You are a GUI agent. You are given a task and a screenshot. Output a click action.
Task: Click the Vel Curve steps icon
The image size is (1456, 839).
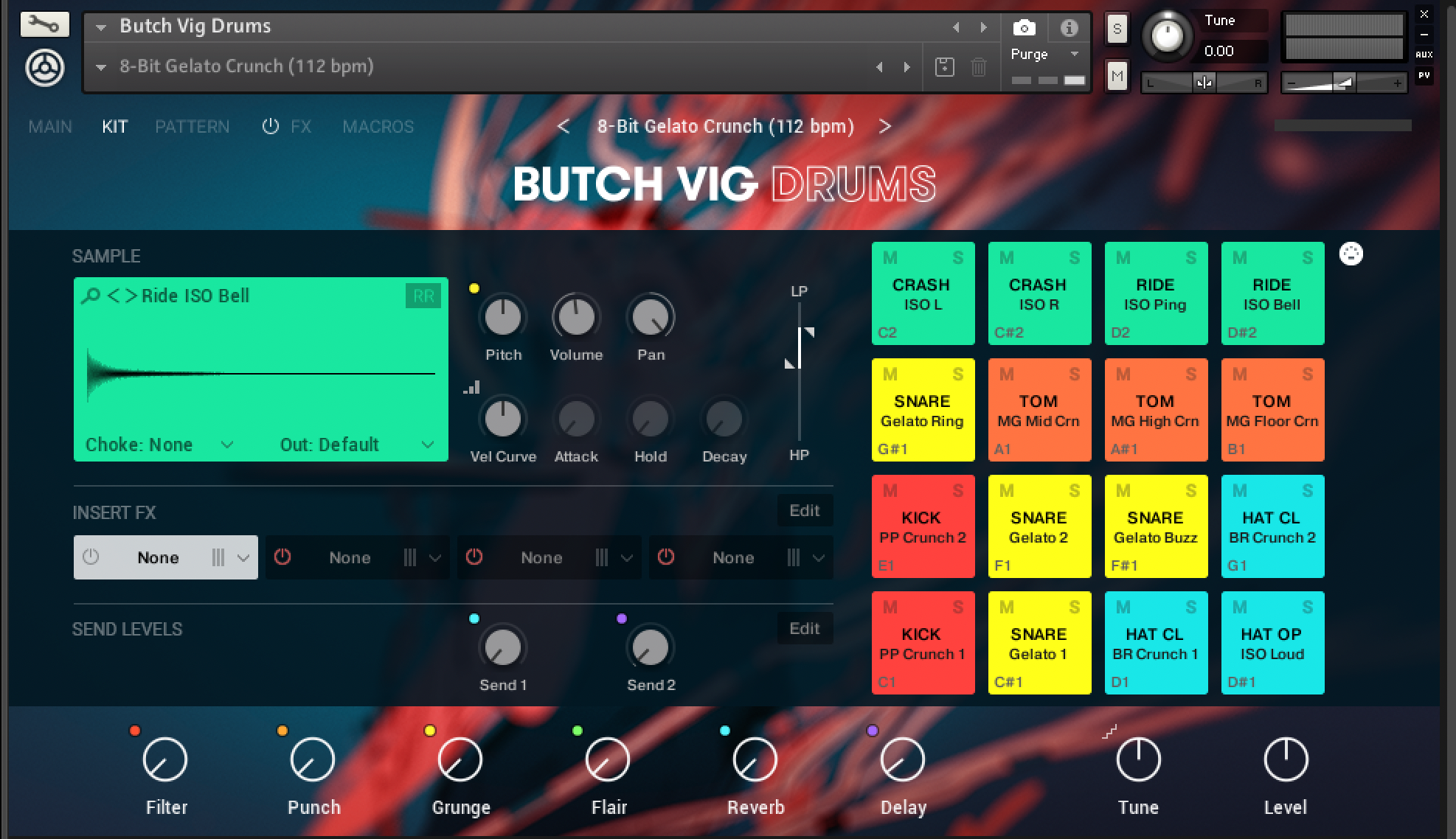[471, 387]
